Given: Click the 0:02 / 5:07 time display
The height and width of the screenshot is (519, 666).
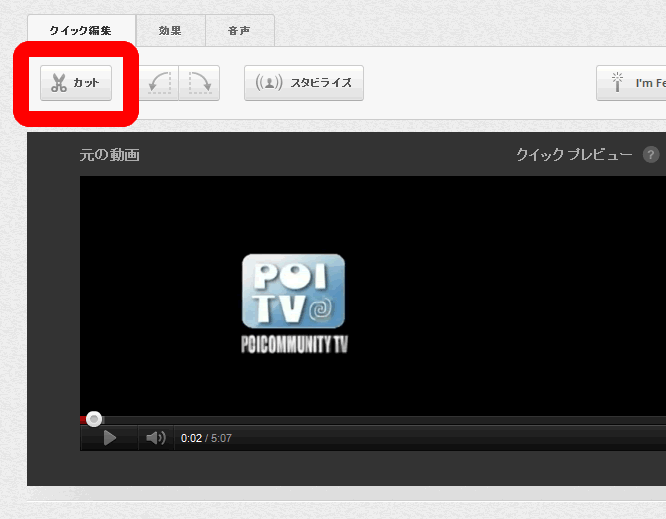Looking at the screenshot, I should pos(206,438).
